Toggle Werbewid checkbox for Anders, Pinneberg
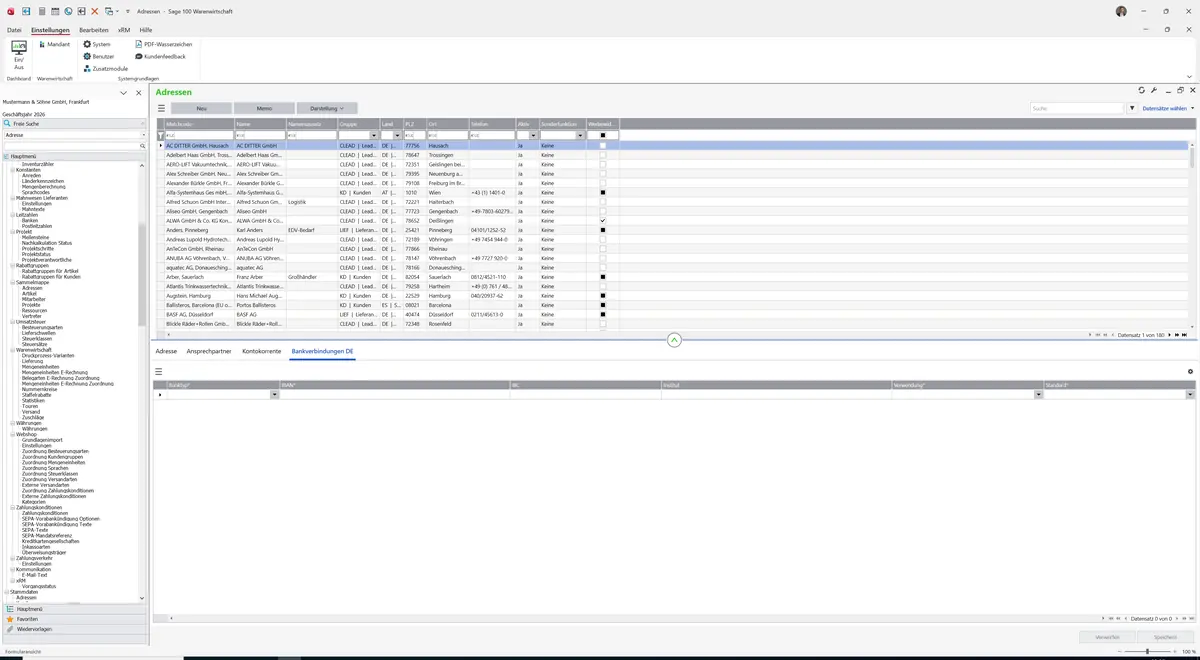 (602, 230)
